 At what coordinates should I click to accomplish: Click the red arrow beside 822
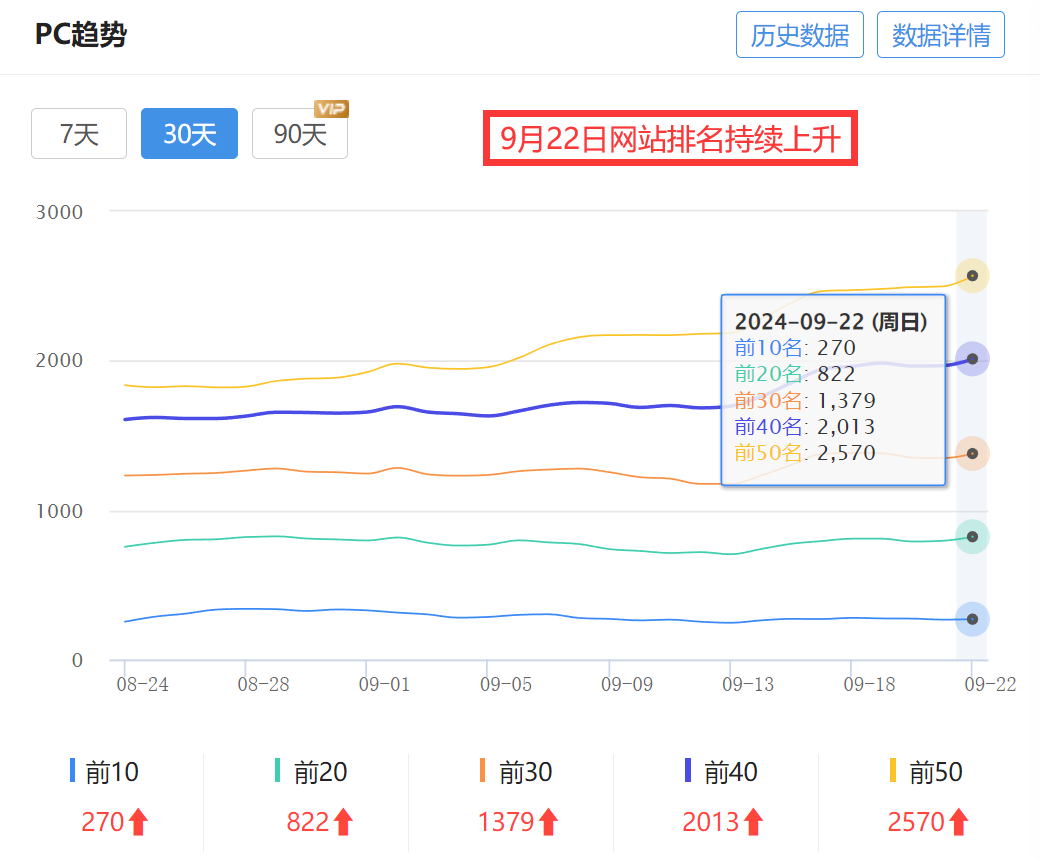click(343, 822)
